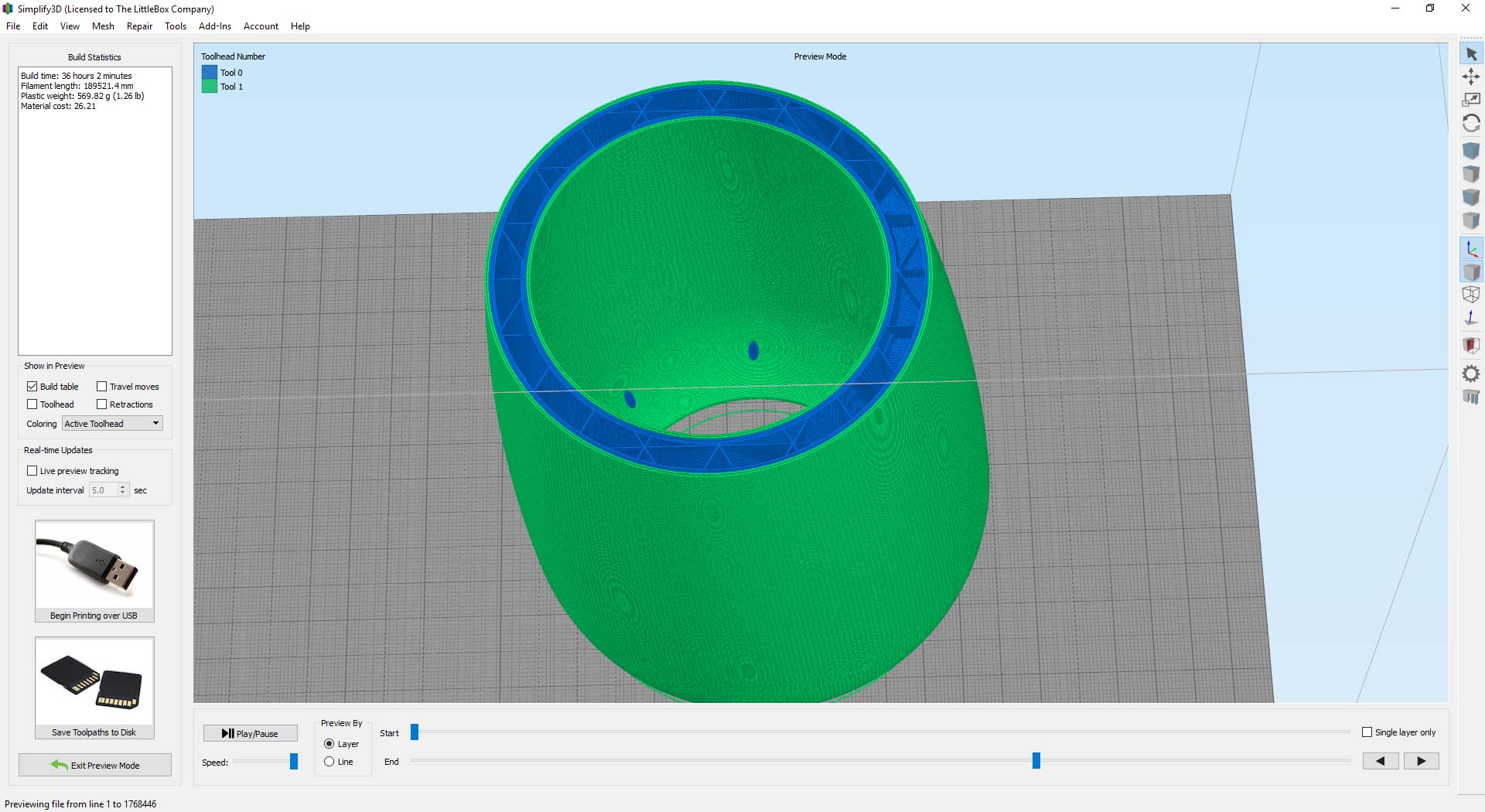
Task: Open the support structures tool
Action: (1471, 397)
